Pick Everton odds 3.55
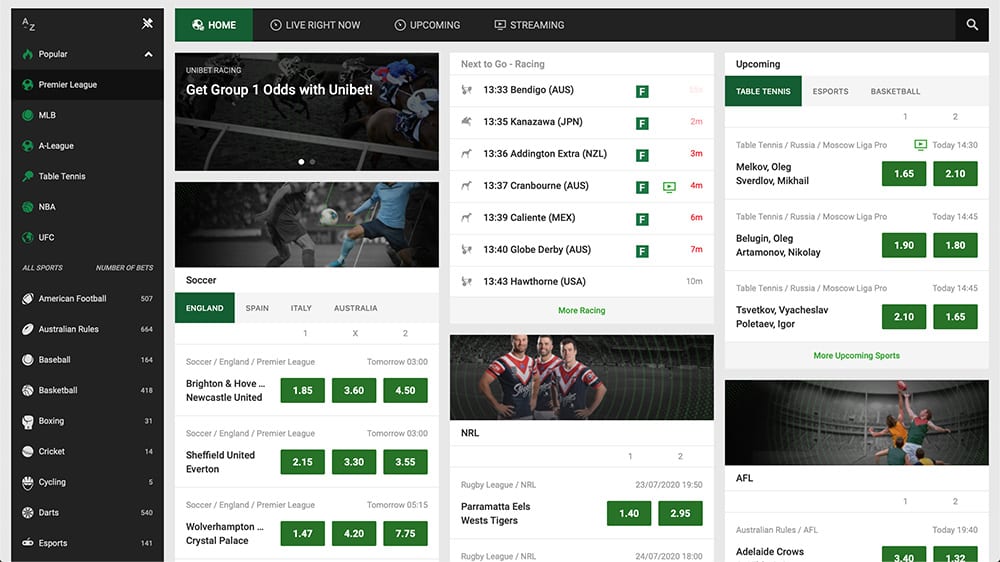The width and height of the screenshot is (1000, 562). click(x=405, y=462)
